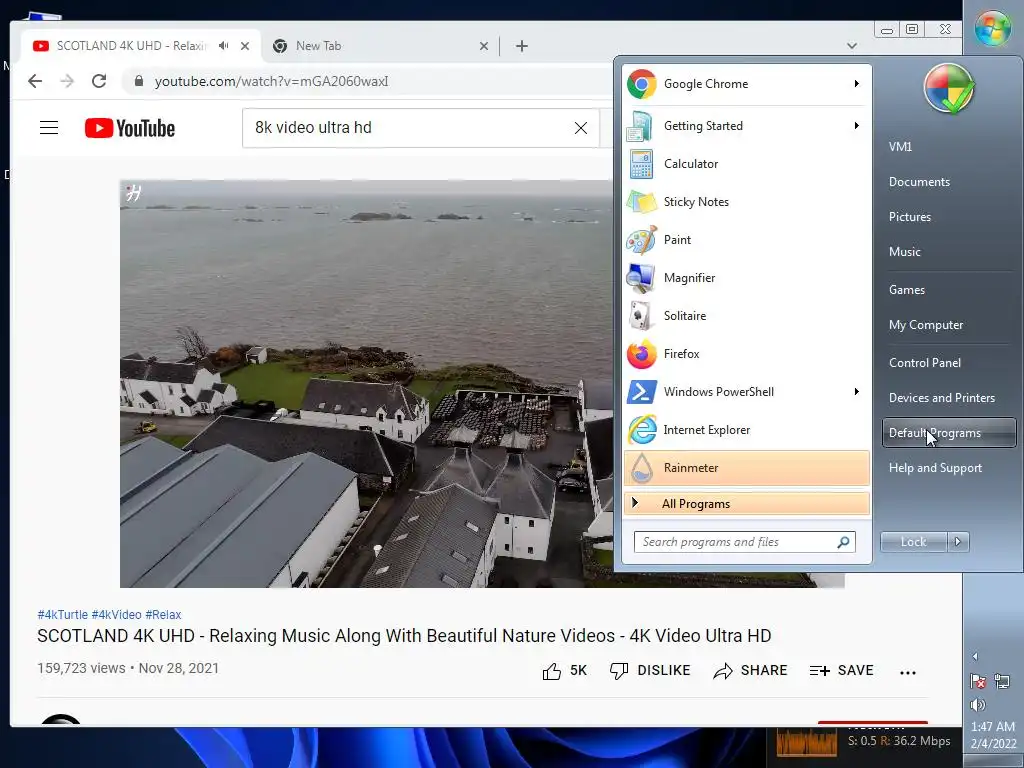Viewport: 1024px width, 768px height.
Task: Click the Windows Start orb
Action: pos(992,28)
